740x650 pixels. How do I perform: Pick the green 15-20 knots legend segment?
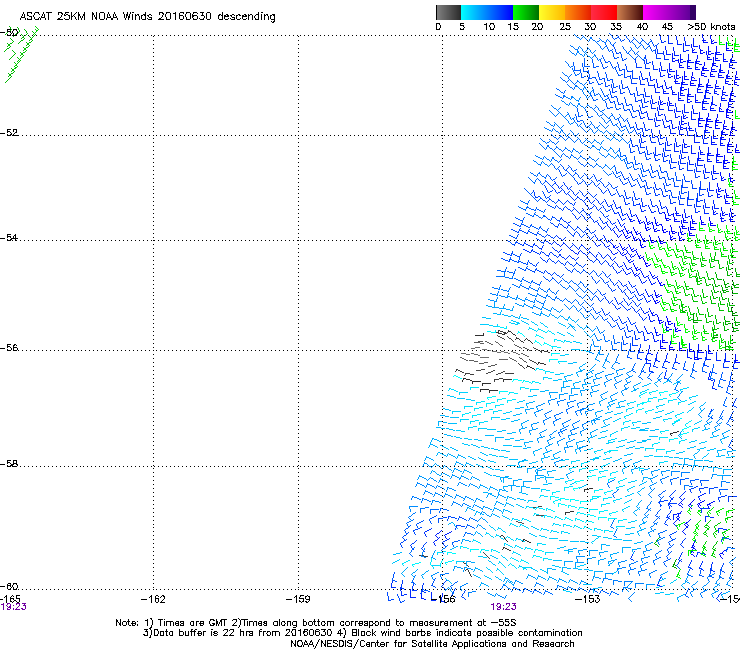coord(526,12)
